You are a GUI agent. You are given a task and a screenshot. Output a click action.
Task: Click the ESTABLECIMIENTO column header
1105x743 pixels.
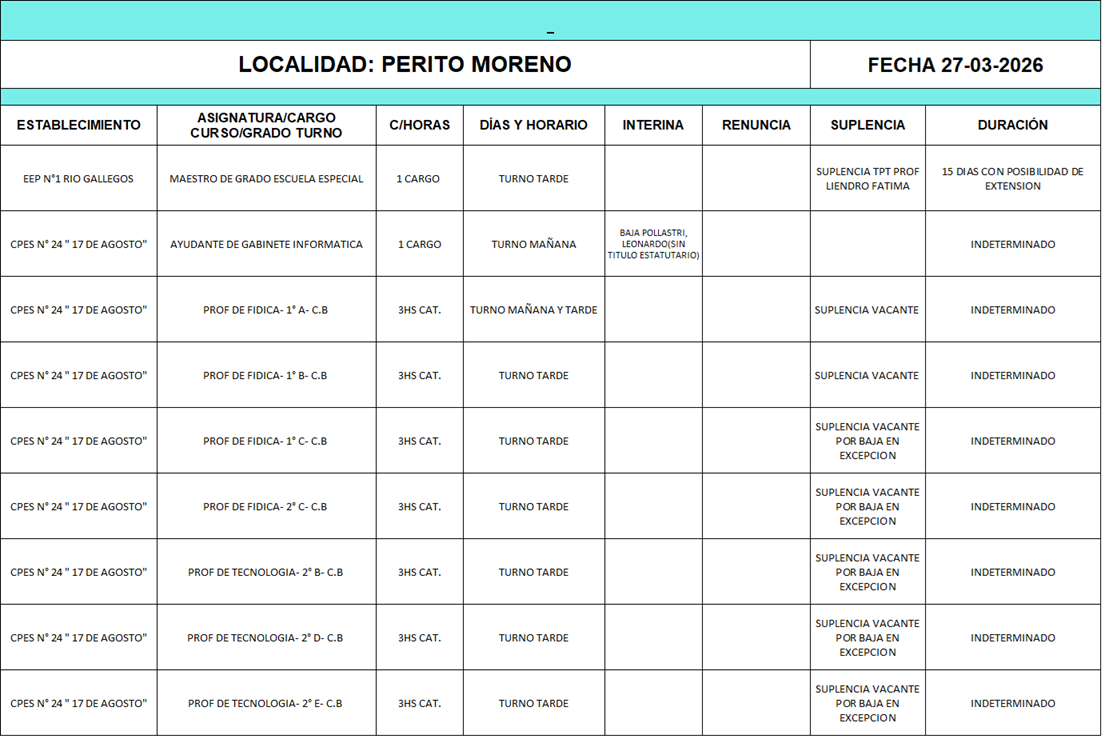coord(79,125)
